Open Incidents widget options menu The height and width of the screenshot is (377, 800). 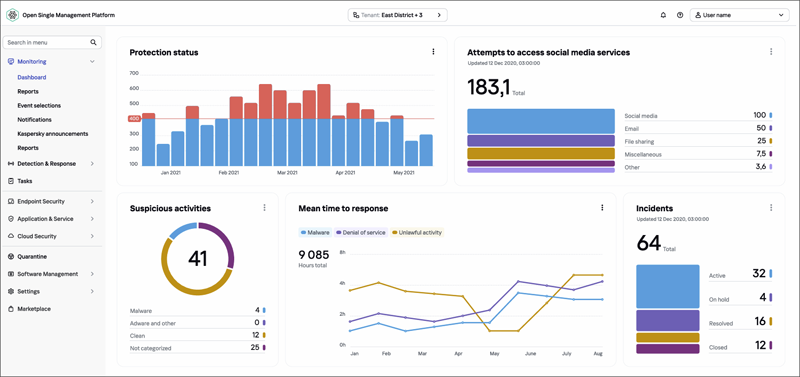pyautogui.click(x=771, y=208)
